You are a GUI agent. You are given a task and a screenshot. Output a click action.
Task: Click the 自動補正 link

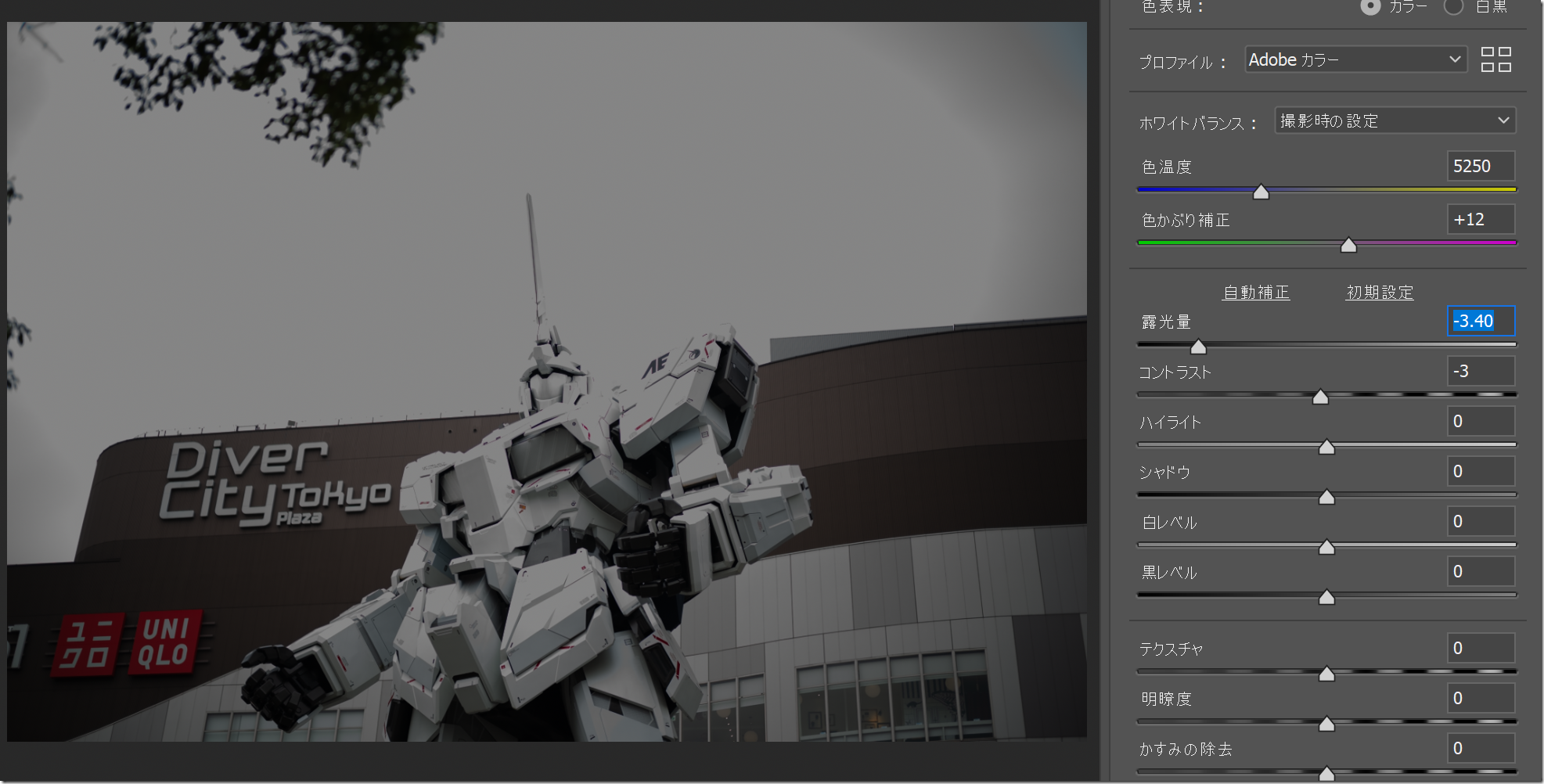click(1256, 293)
